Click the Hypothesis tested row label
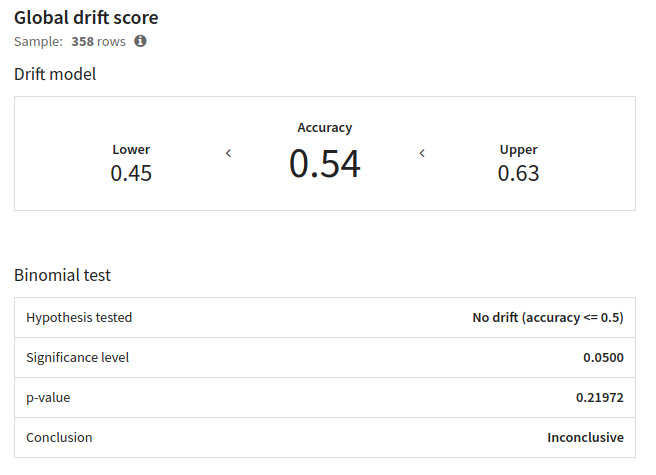Screen dimensions: 656x475 pyautogui.click(x=79, y=318)
